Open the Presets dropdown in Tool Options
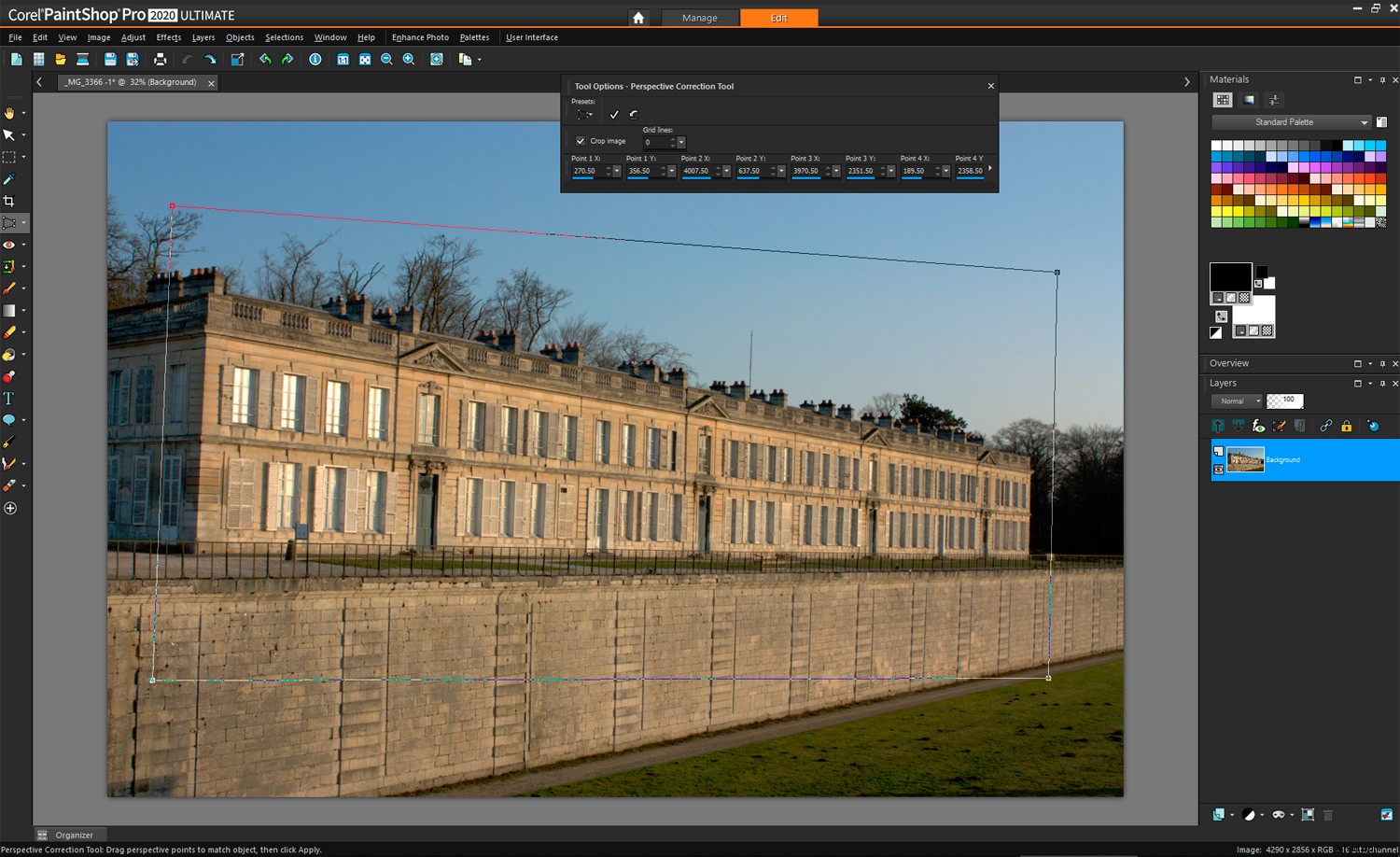 click(x=585, y=114)
